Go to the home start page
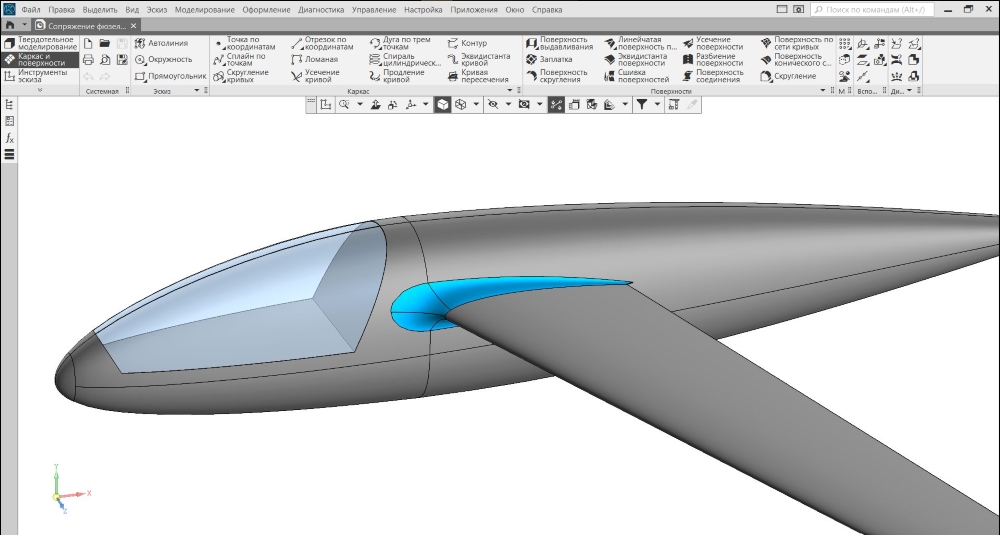 (10, 26)
